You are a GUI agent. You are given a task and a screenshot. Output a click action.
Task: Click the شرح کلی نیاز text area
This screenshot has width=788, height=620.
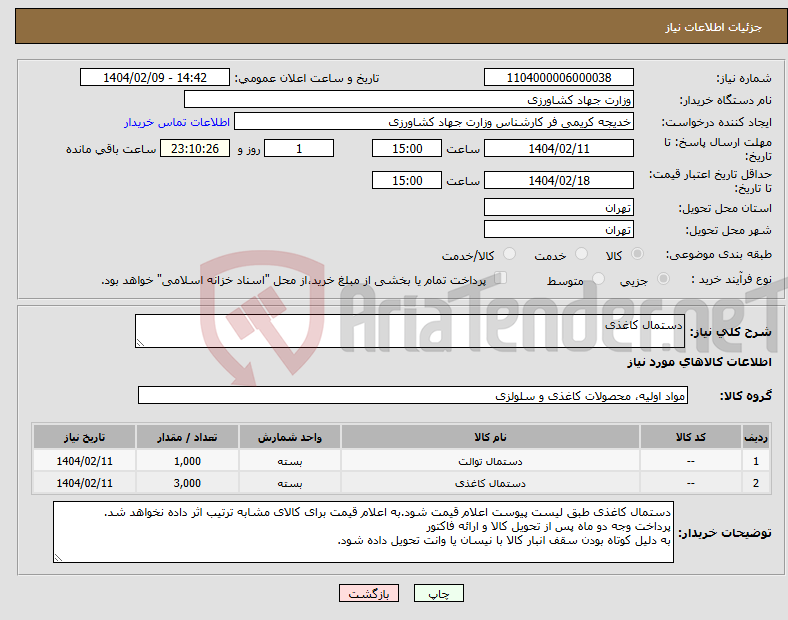[410, 331]
